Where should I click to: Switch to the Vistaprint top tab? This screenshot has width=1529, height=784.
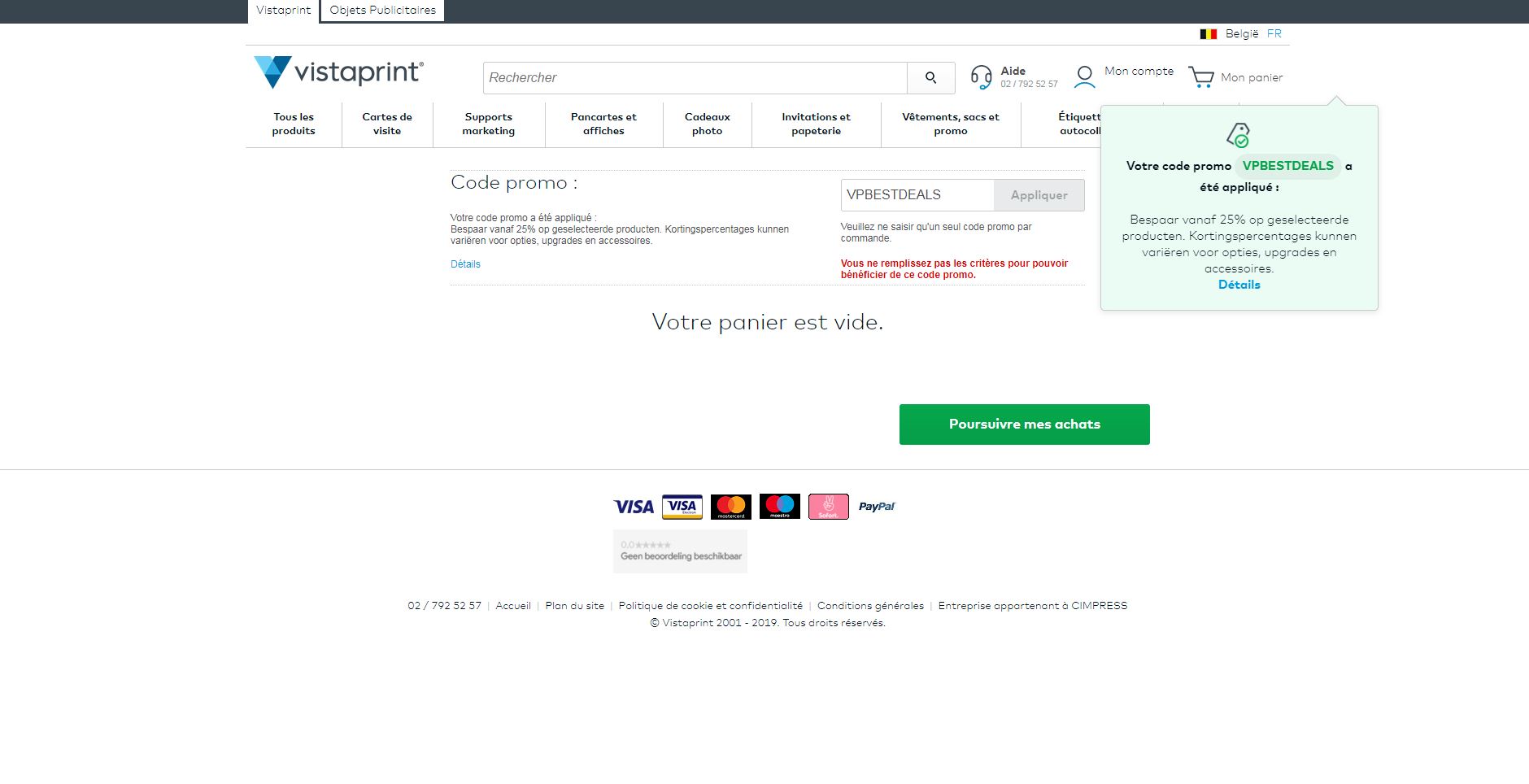pos(283,11)
